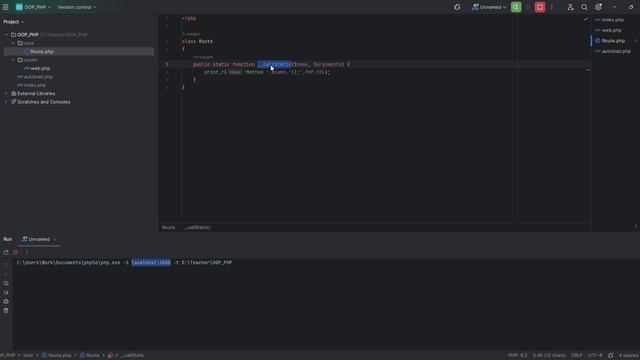The image size is (640, 360).
Task: Click the Scratches and Consoles icon
Action: pos(13,102)
